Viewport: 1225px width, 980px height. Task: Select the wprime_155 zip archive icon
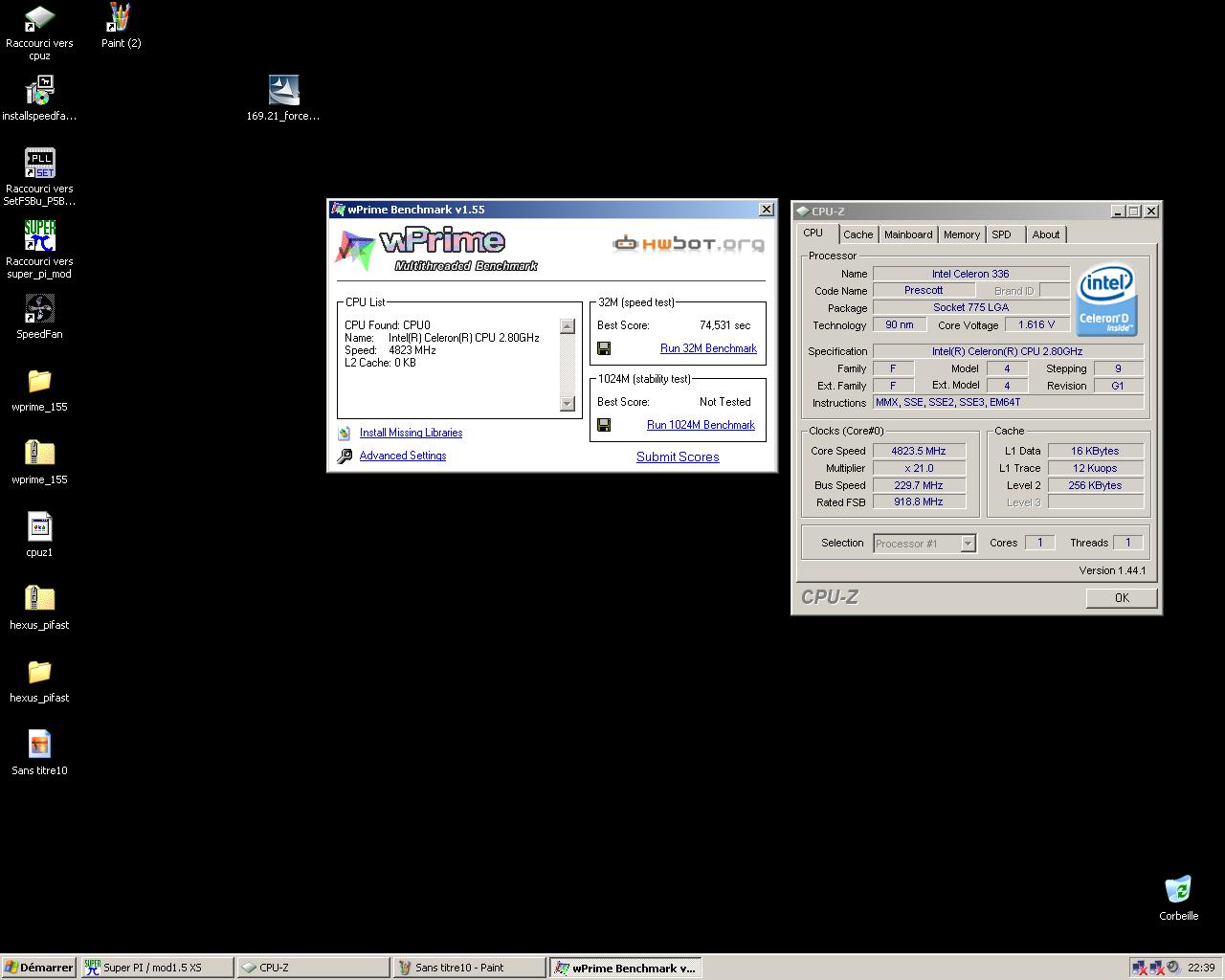[x=39, y=454]
